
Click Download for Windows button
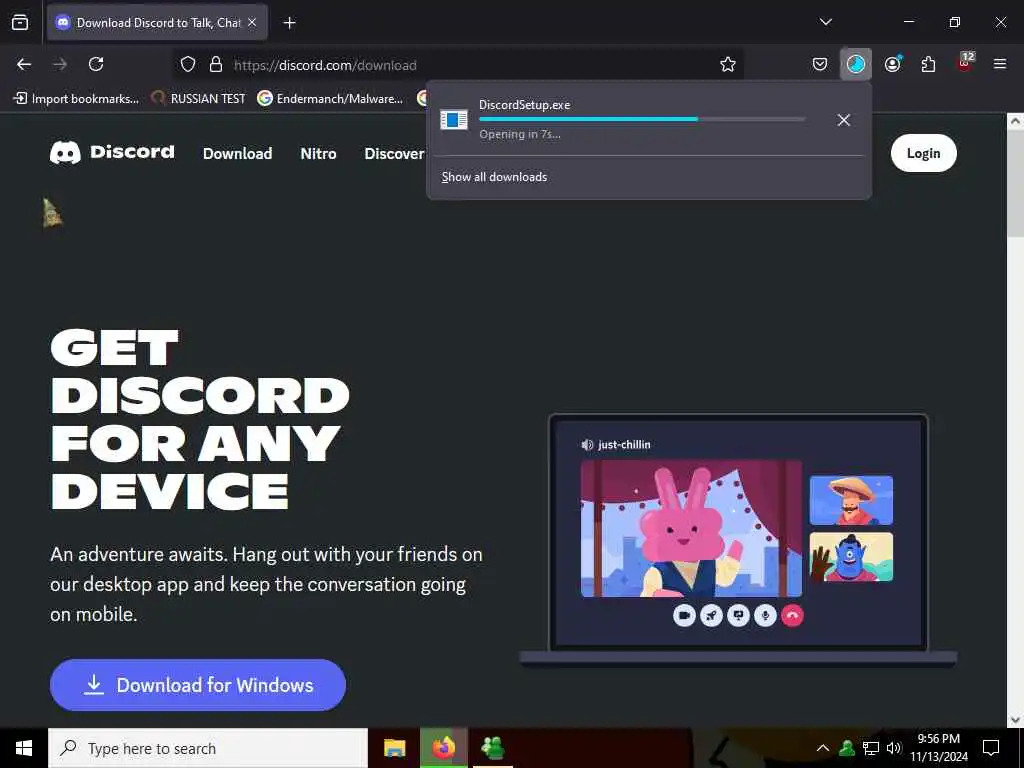point(198,685)
